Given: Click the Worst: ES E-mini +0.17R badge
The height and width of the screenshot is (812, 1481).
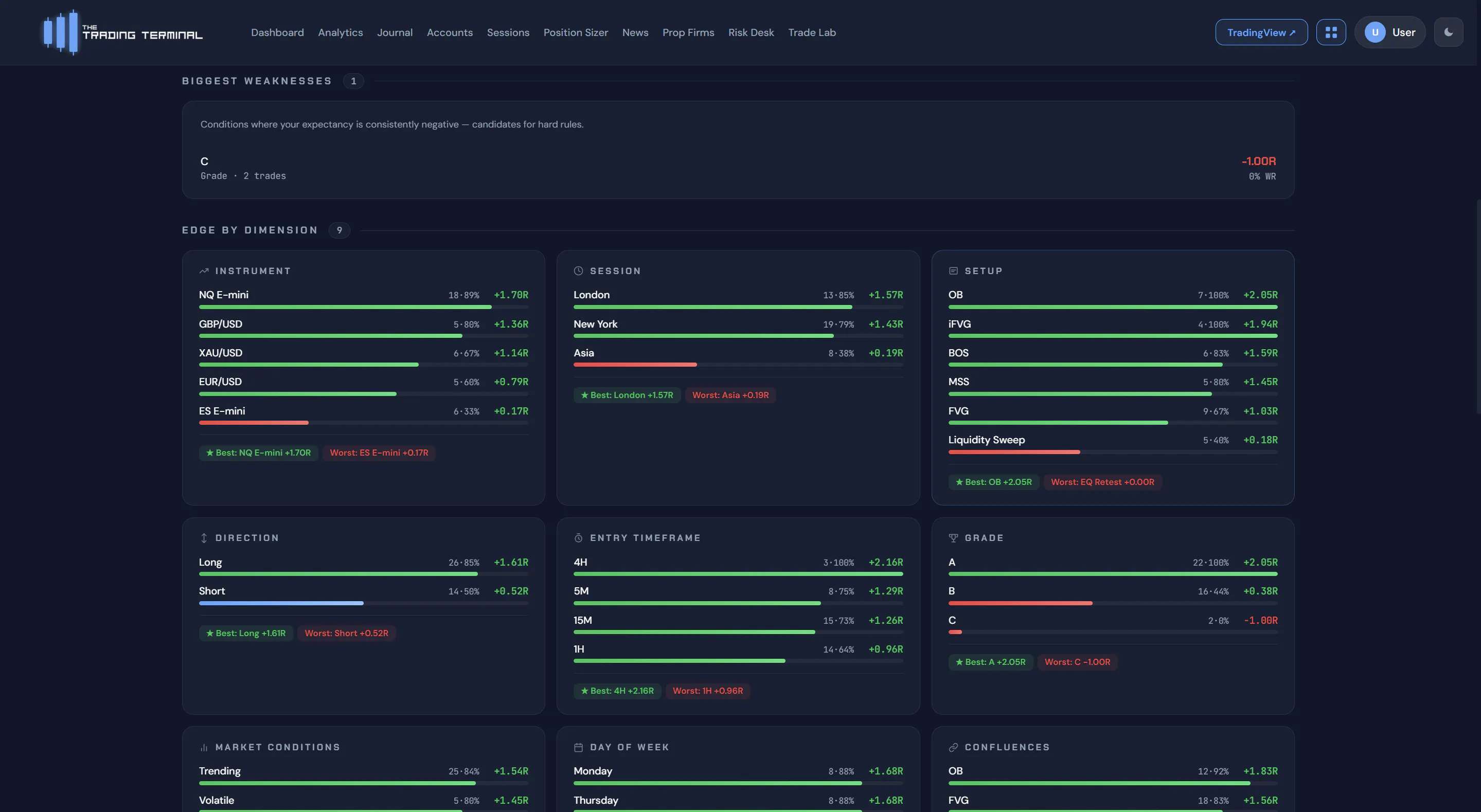Looking at the screenshot, I should pyautogui.click(x=379, y=453).
